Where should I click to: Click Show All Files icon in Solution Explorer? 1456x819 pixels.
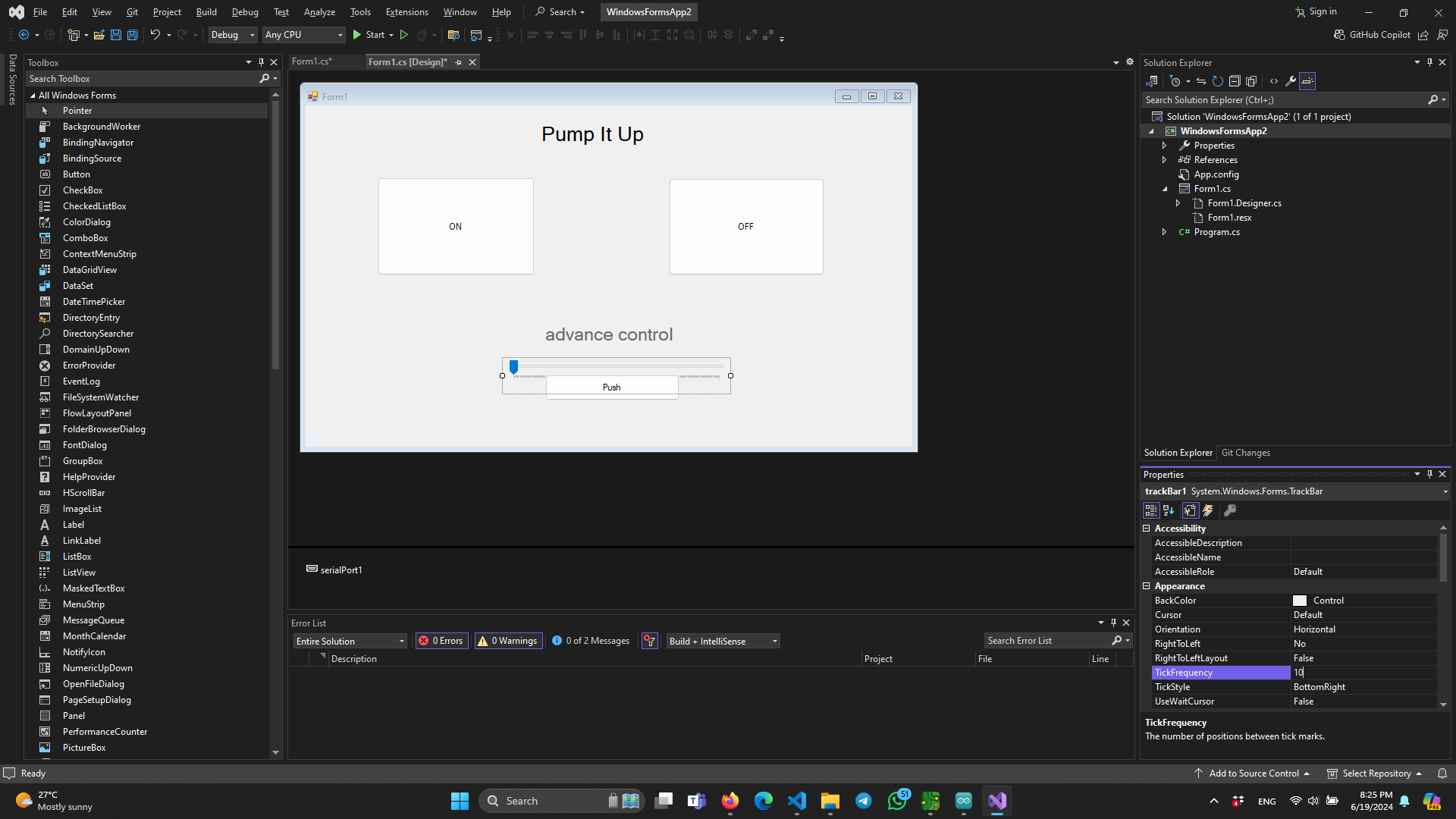coord(1251,81)
